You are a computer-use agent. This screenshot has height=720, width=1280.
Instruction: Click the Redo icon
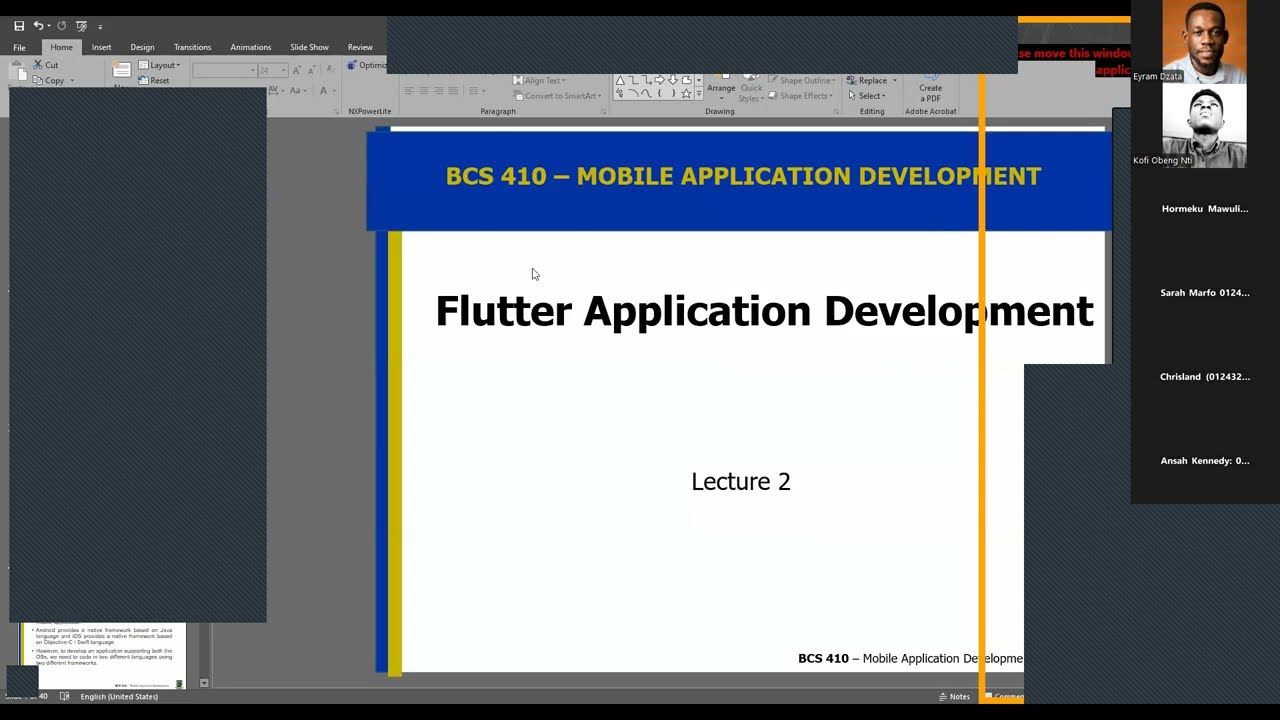coord(62,26)
